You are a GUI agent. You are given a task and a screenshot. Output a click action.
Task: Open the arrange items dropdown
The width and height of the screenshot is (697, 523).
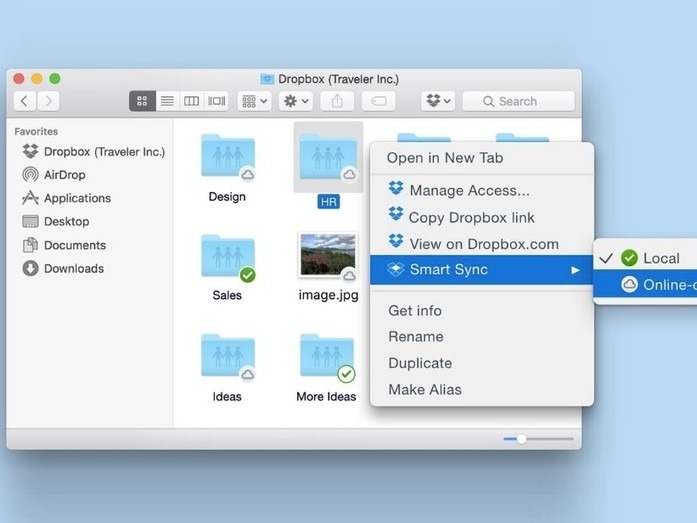pos(255,101)
